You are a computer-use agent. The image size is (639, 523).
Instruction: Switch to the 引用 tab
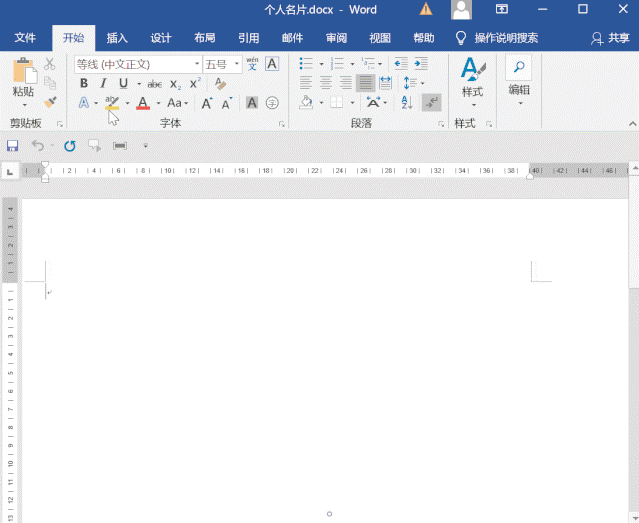(x=249, y=38)
